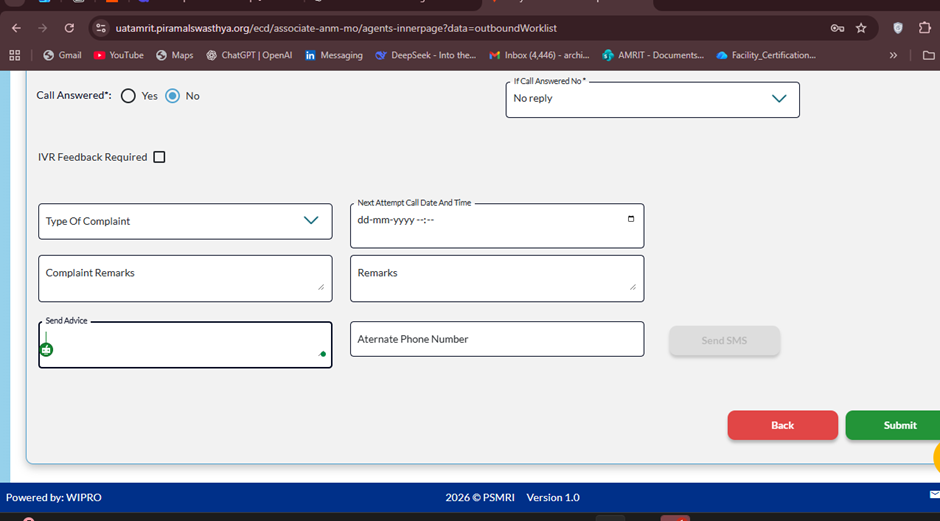Open the browser extensions puzzle icon

(925, 28)
